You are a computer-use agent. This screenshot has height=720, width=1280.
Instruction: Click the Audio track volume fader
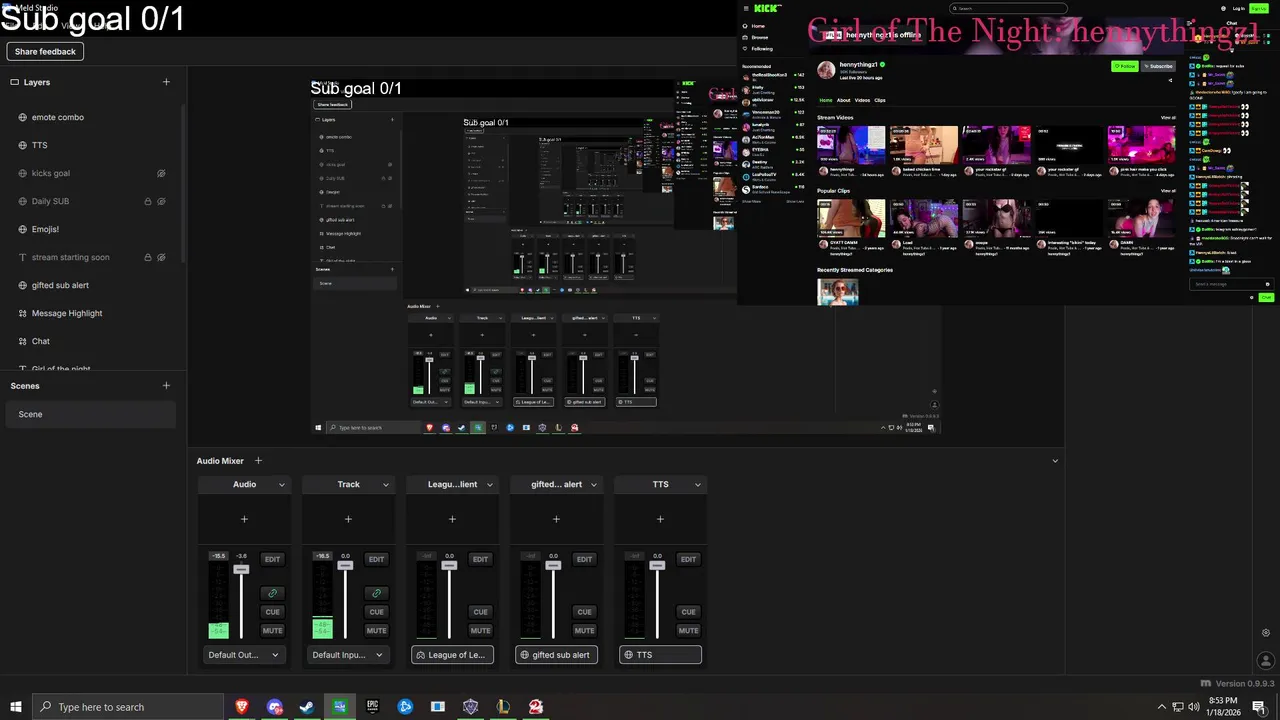pos(241,569)
